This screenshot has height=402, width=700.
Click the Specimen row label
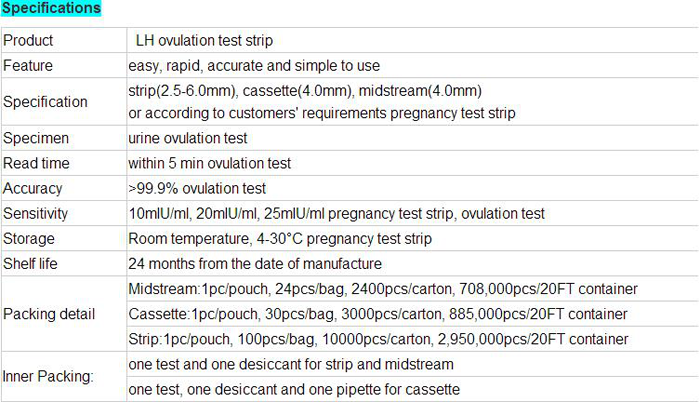pos(33,138)
